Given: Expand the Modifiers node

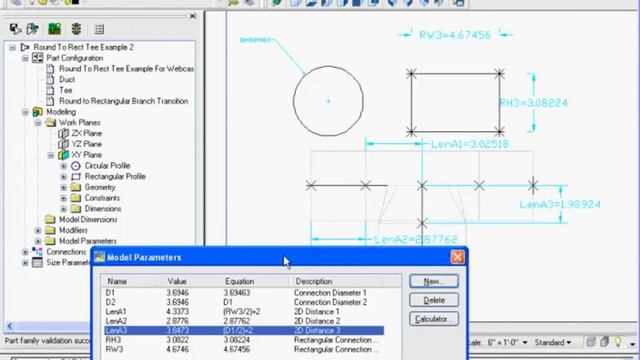Looking at the screenshot, I should 38,231.
